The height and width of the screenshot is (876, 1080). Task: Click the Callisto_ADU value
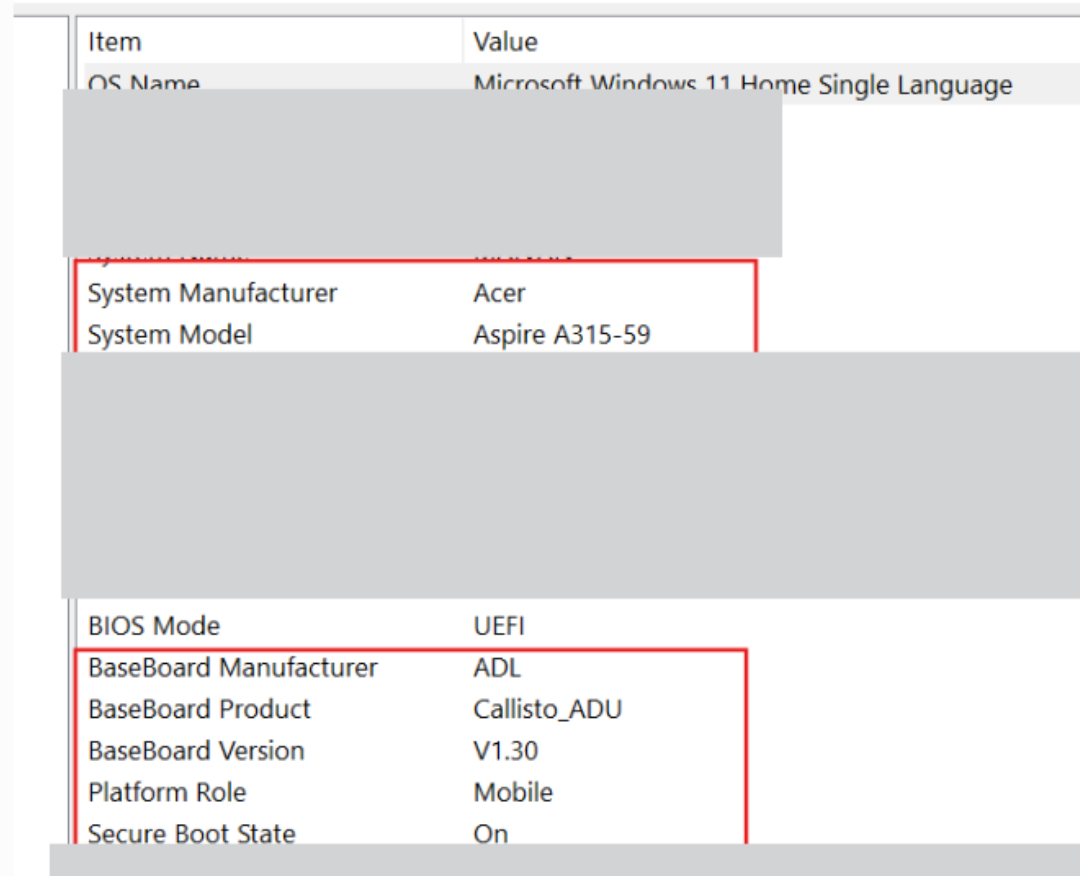548,709
